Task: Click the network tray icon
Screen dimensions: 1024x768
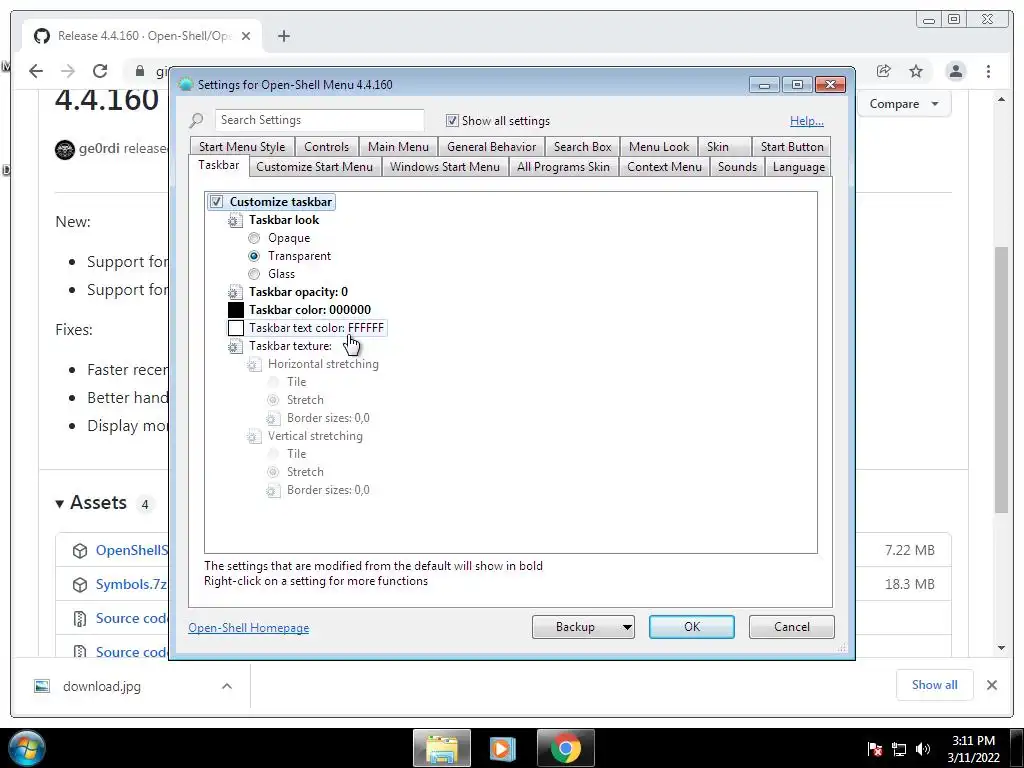Action: click(899, 749)
